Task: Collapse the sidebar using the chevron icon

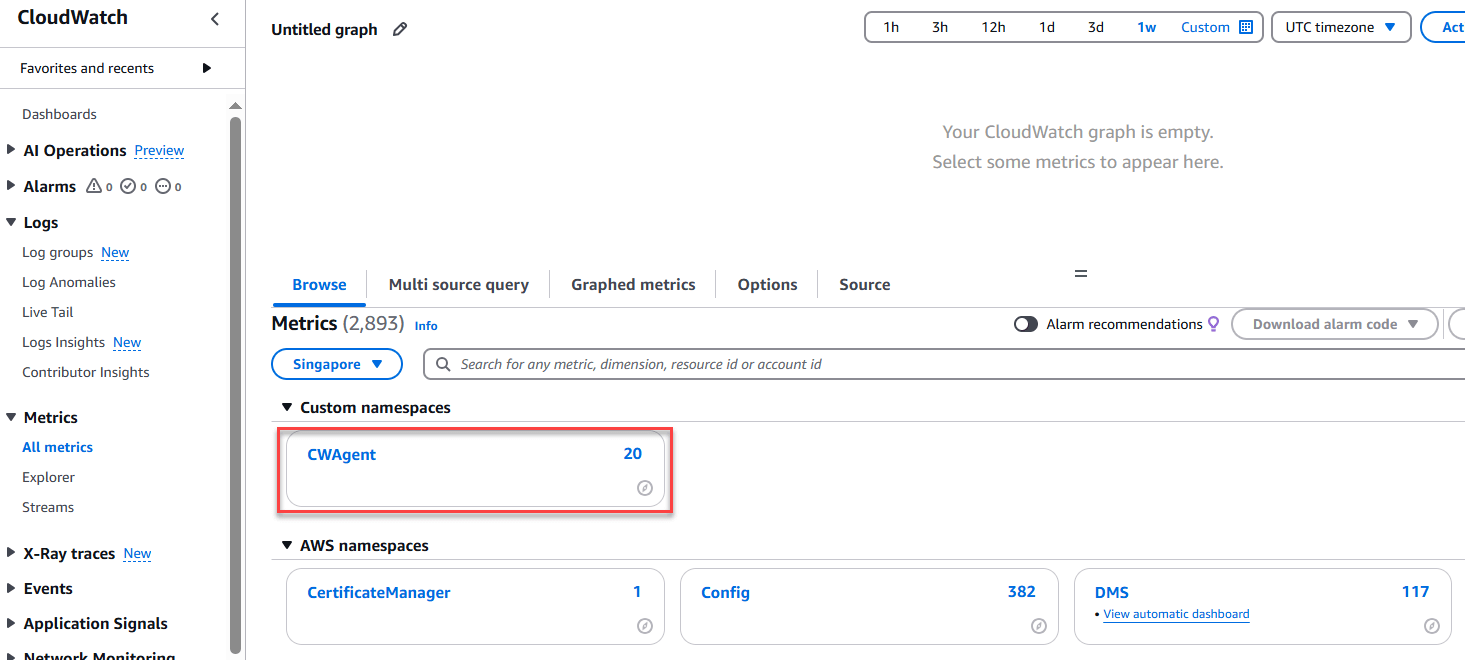Action: click(213, 18)
